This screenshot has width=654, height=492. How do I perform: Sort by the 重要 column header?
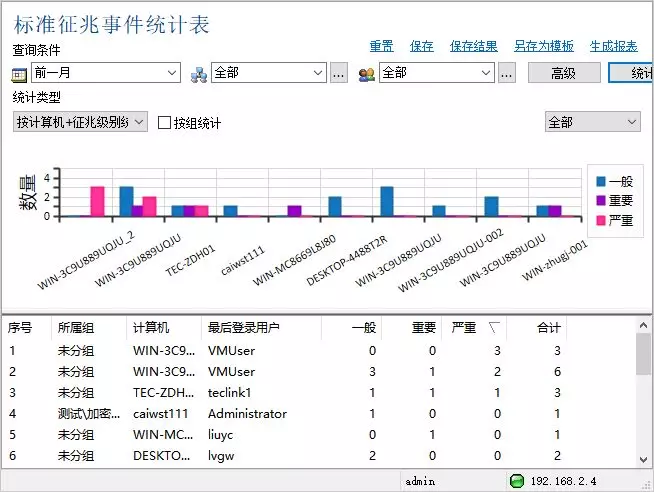coord(412,328)
